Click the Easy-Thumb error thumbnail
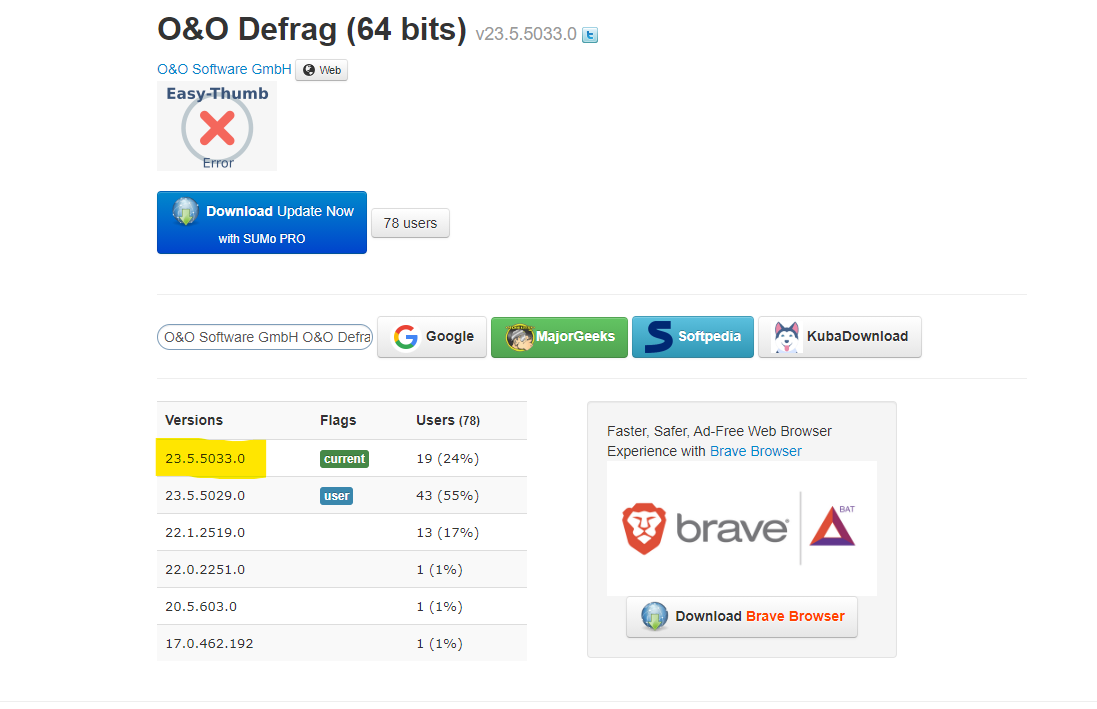1097x709 pixels. pyautogui.click(x=217, y=126)
